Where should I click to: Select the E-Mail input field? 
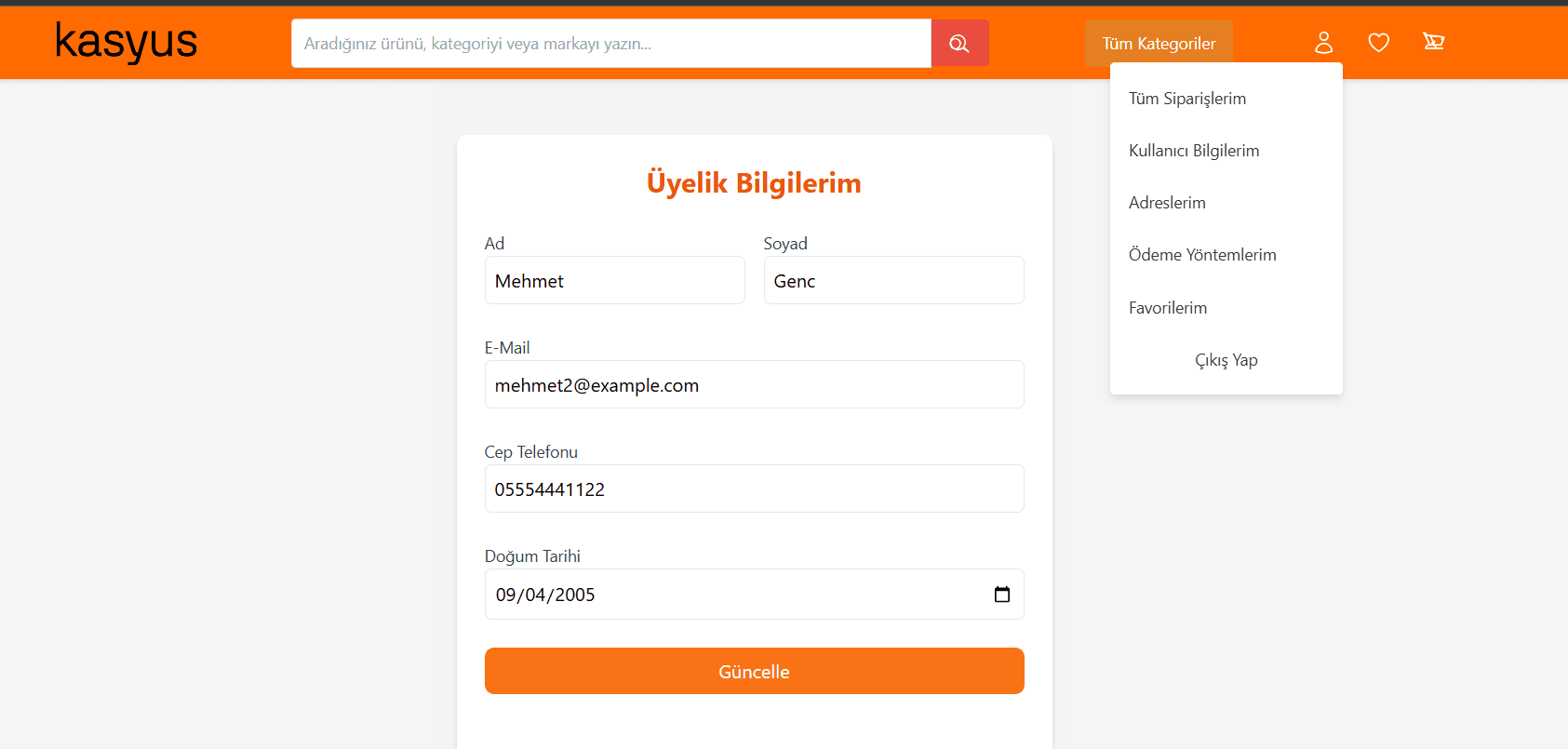click(754, 385)
